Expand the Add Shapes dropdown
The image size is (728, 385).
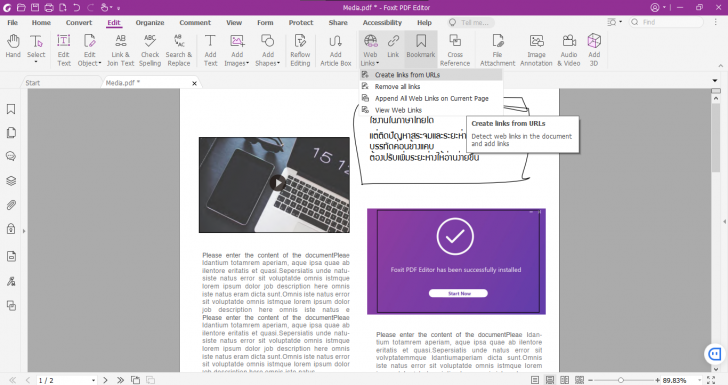pyautogui.click(x=278, y=63)
